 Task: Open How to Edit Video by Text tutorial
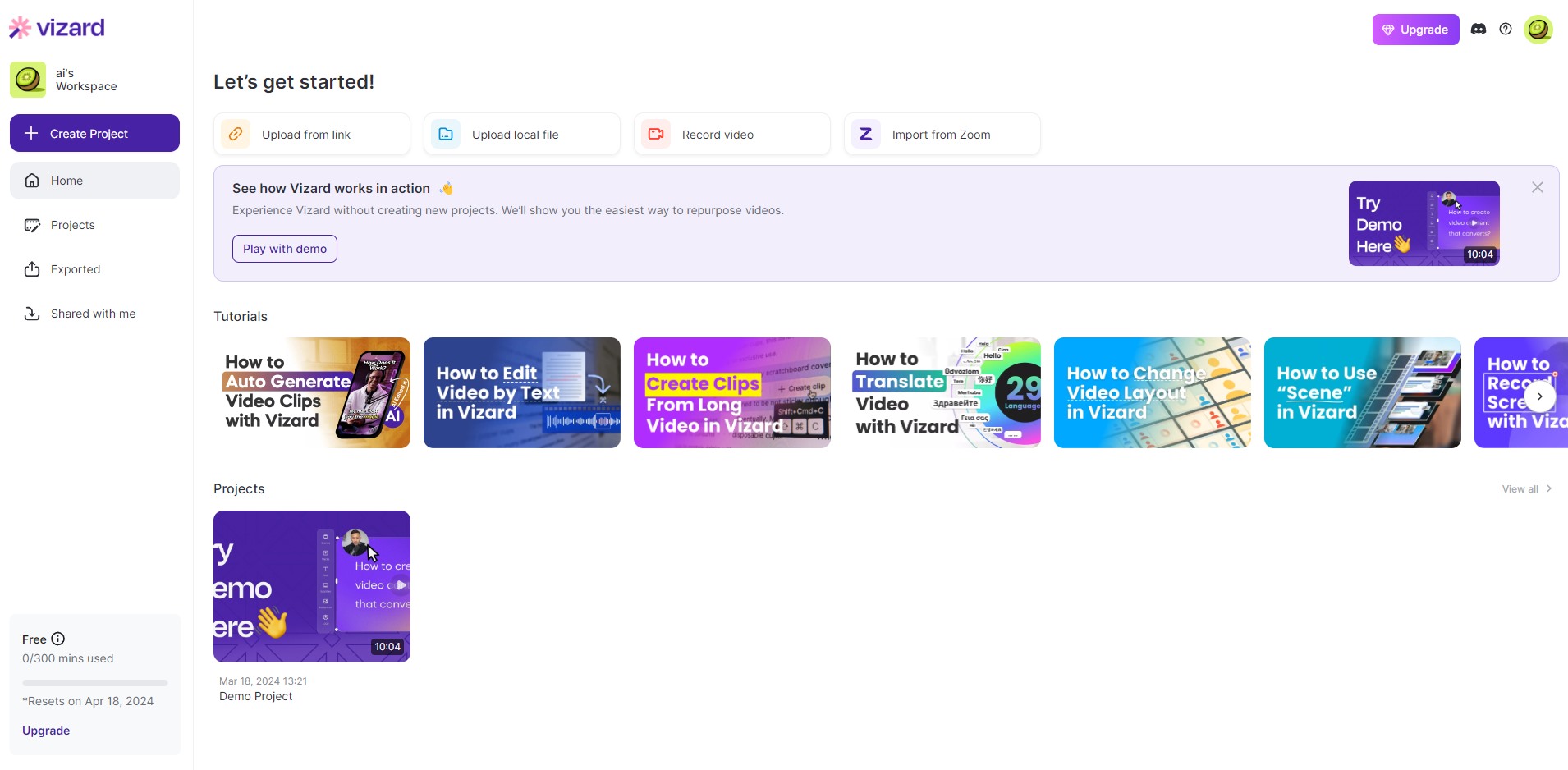click(522, 392)
